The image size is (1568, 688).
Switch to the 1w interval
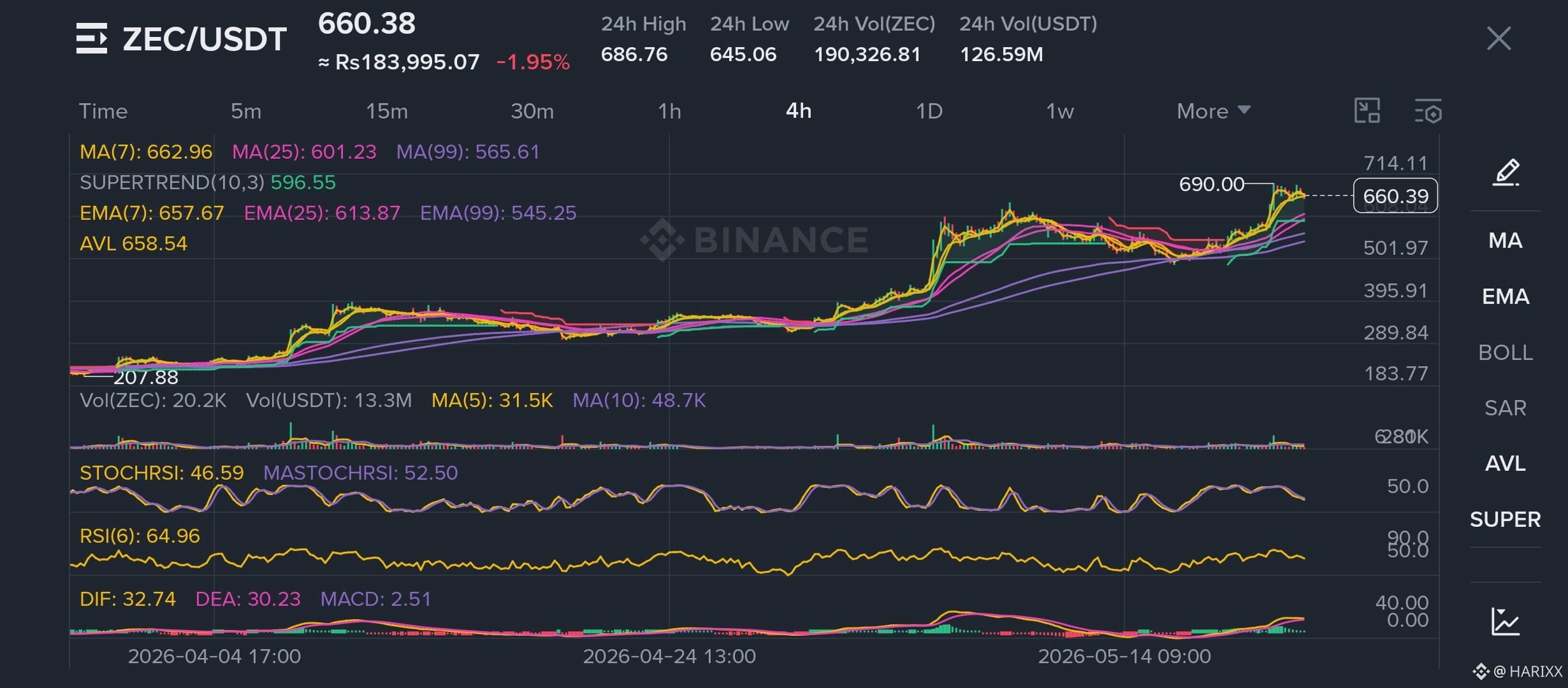tap(1060, 111)
